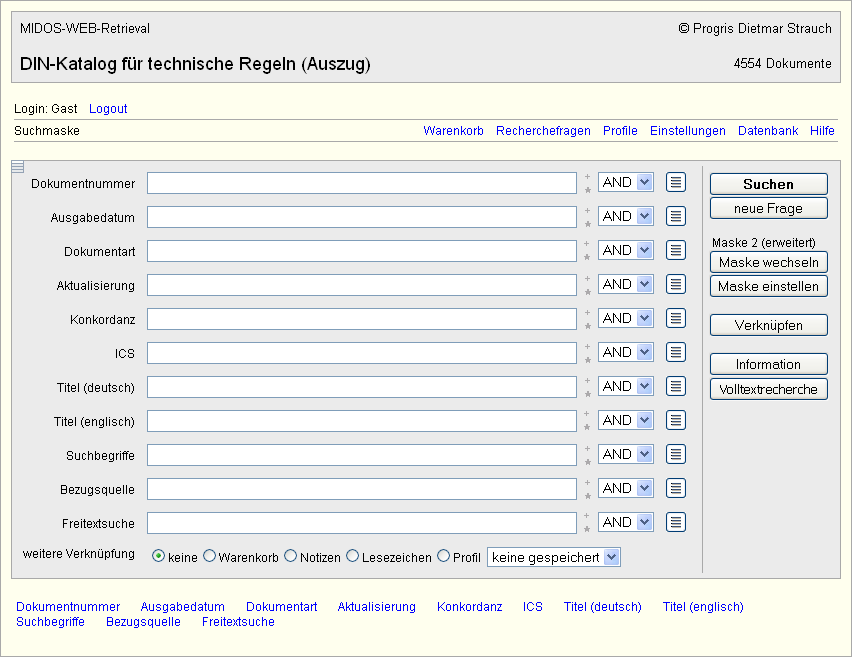852x657 pixels.
Task: Click the Logout link
Action: 108,109
